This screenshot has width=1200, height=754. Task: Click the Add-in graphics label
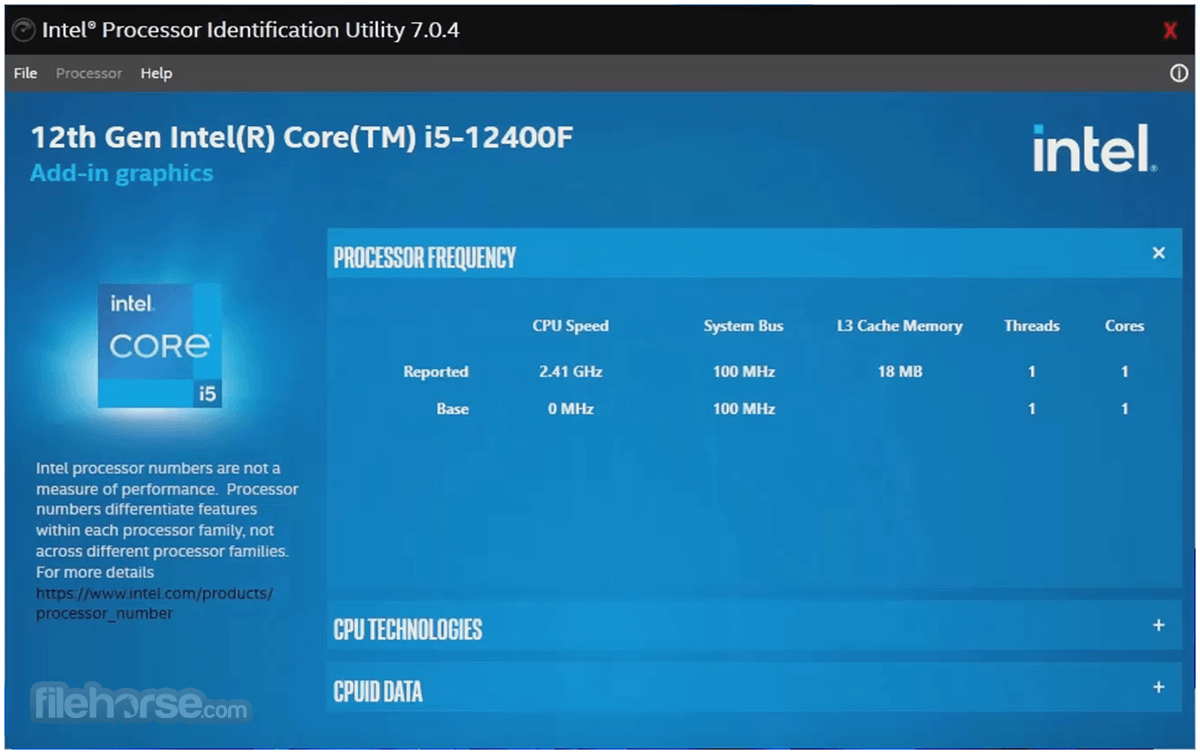click(121, 173)
